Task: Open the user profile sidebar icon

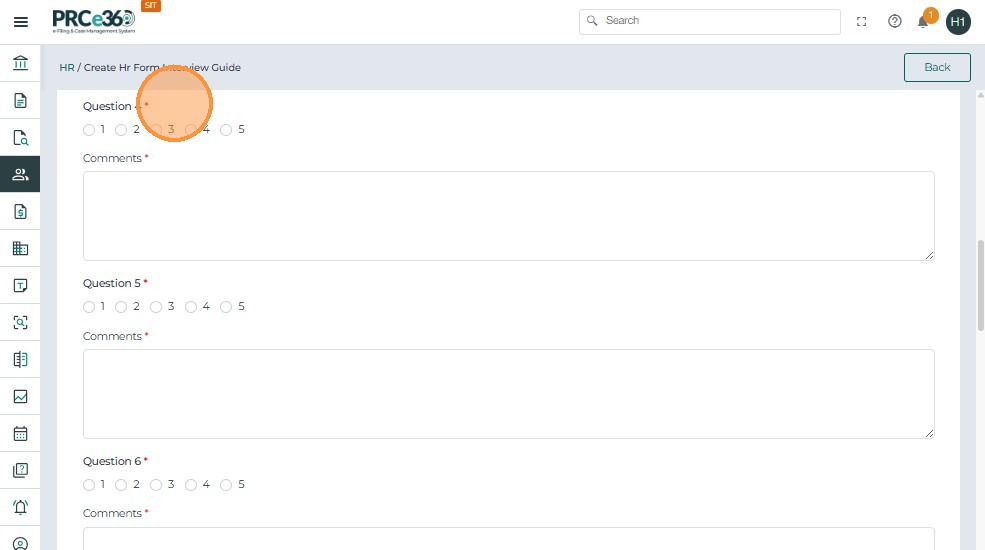Action: tap(20, 543)
